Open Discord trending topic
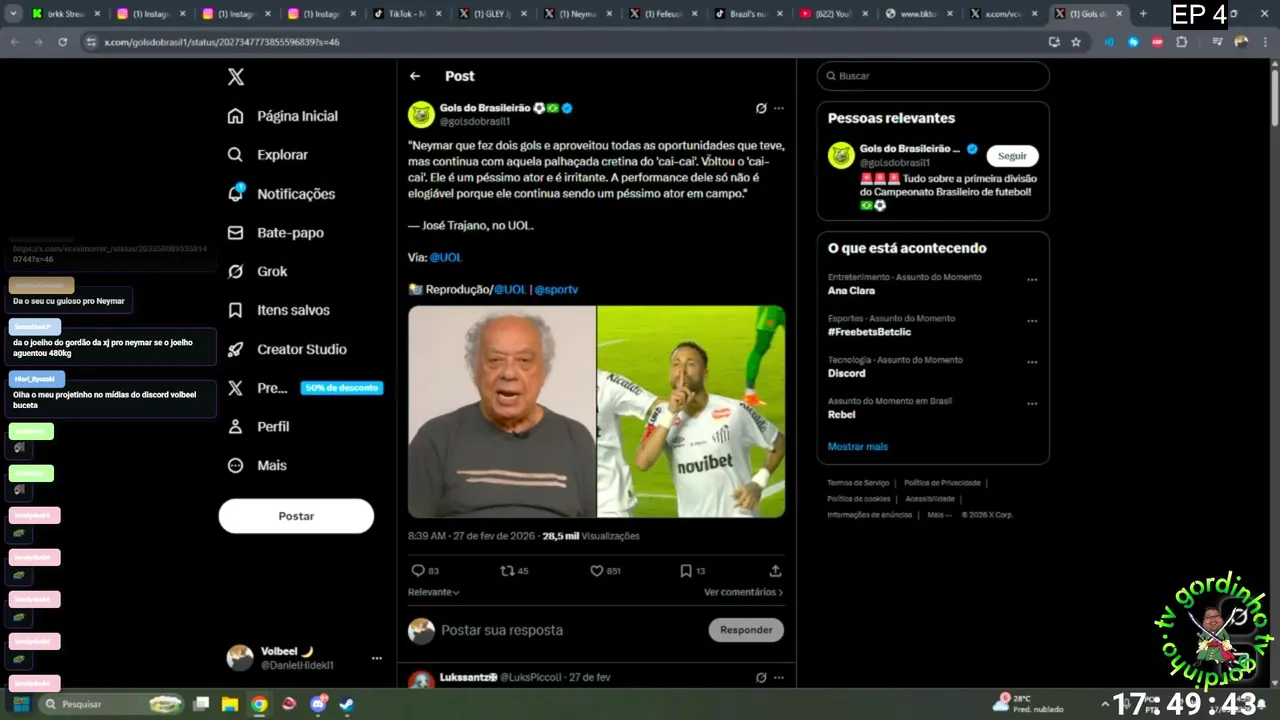 [x=847, y=373]
